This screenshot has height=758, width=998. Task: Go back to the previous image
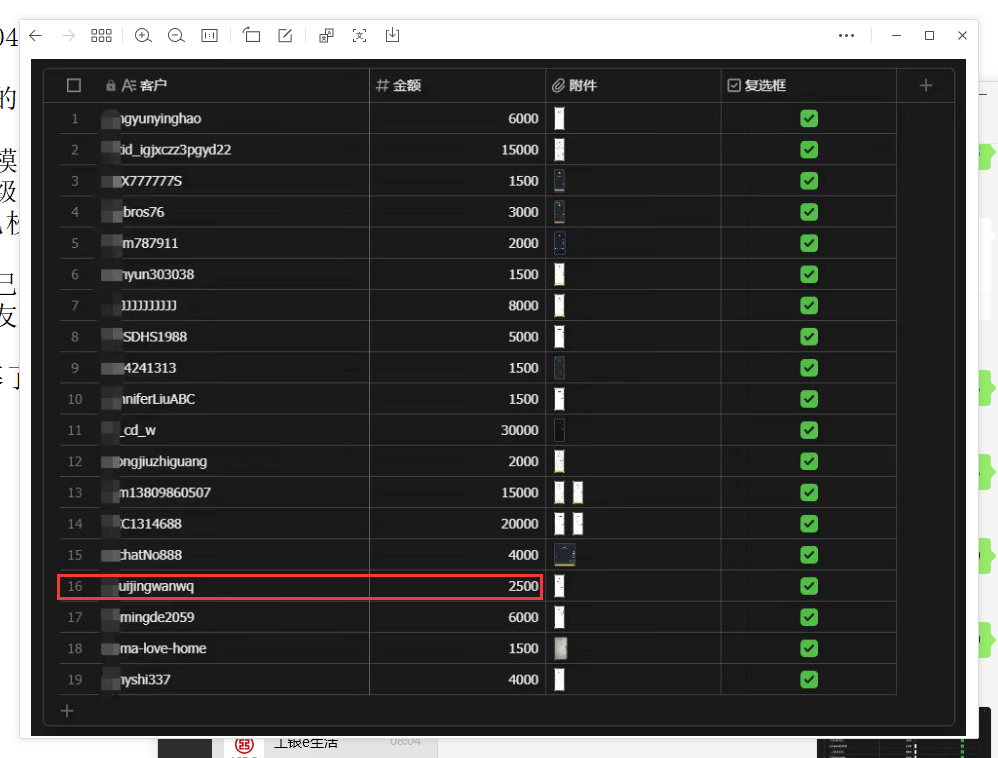click(36, 36)
